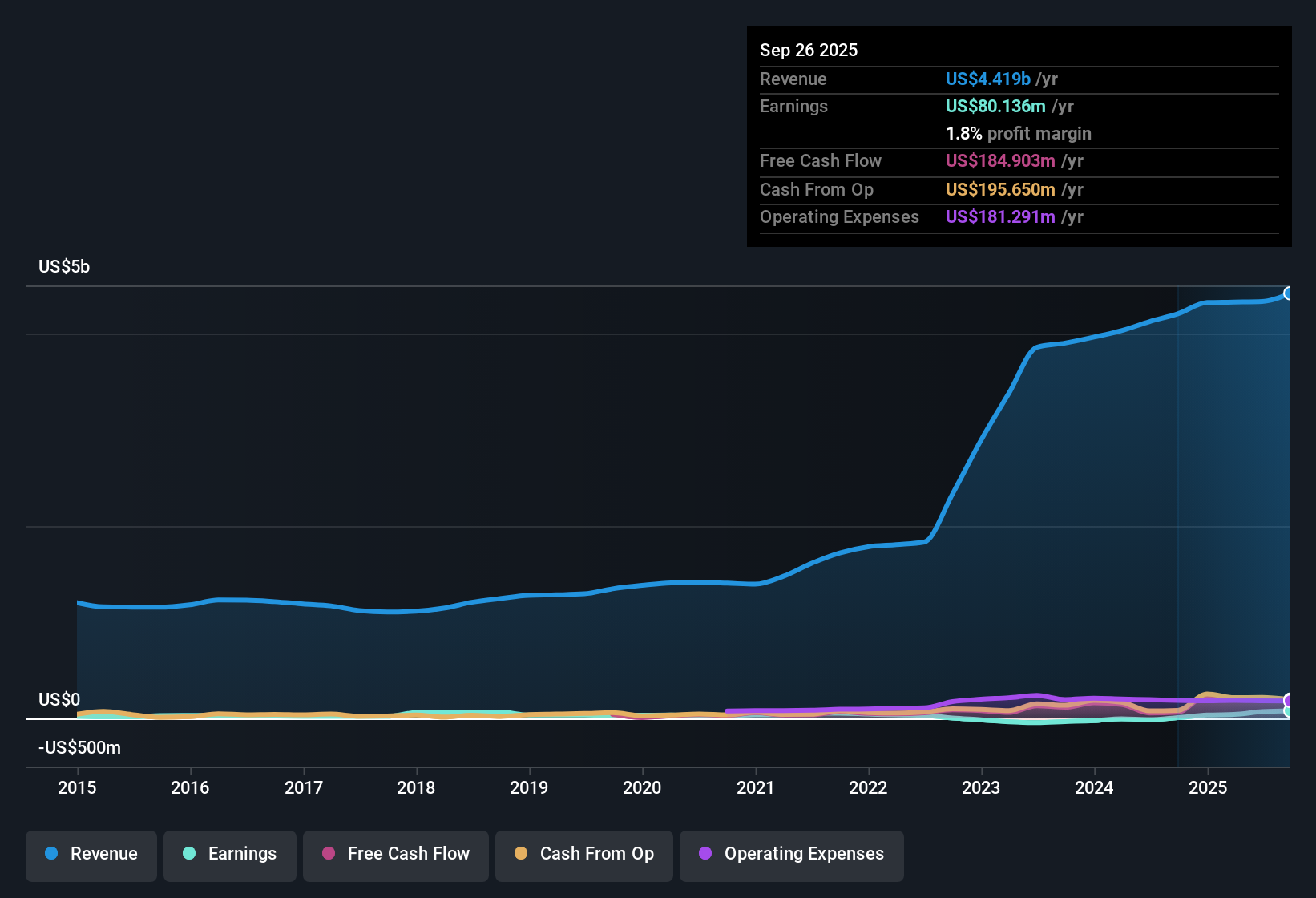
Task: Click the 2023 year label on axis
Action: pos(981,788)
